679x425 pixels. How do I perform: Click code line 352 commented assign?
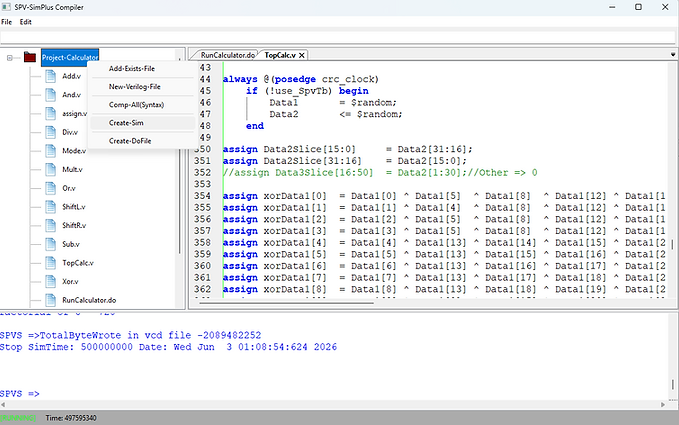click(380, 172)
